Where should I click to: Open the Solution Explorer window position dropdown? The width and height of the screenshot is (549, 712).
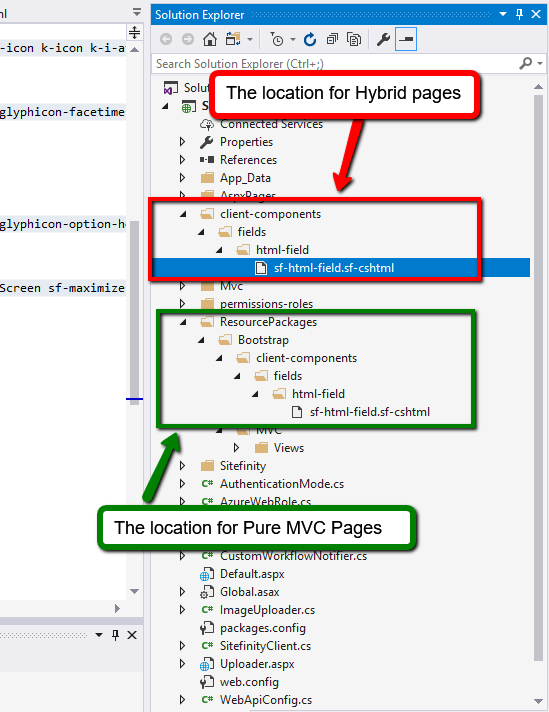coord(503,14)
